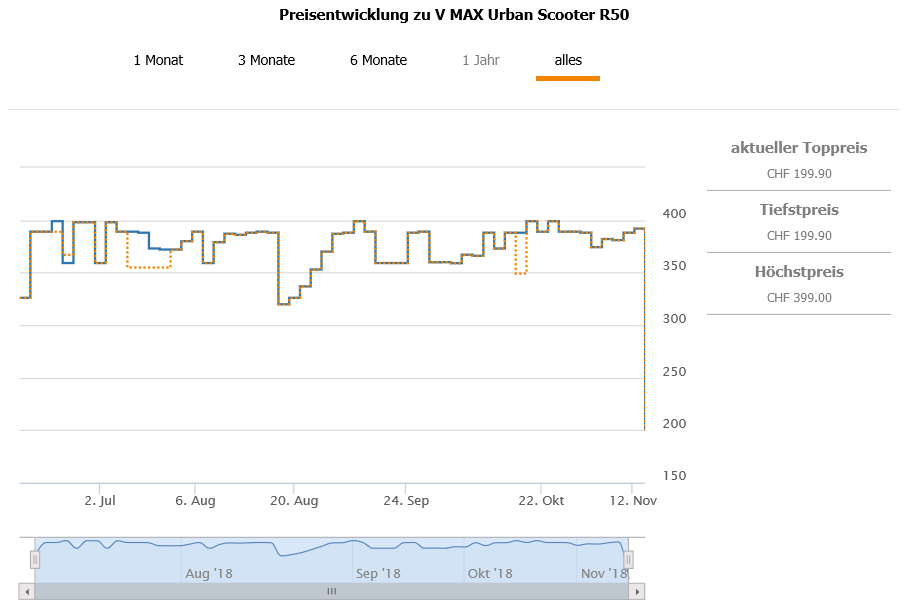Click the left scrollbar arrow under the navigator
The width and height of the screenshot is (907, 608).
pos(27,591)
